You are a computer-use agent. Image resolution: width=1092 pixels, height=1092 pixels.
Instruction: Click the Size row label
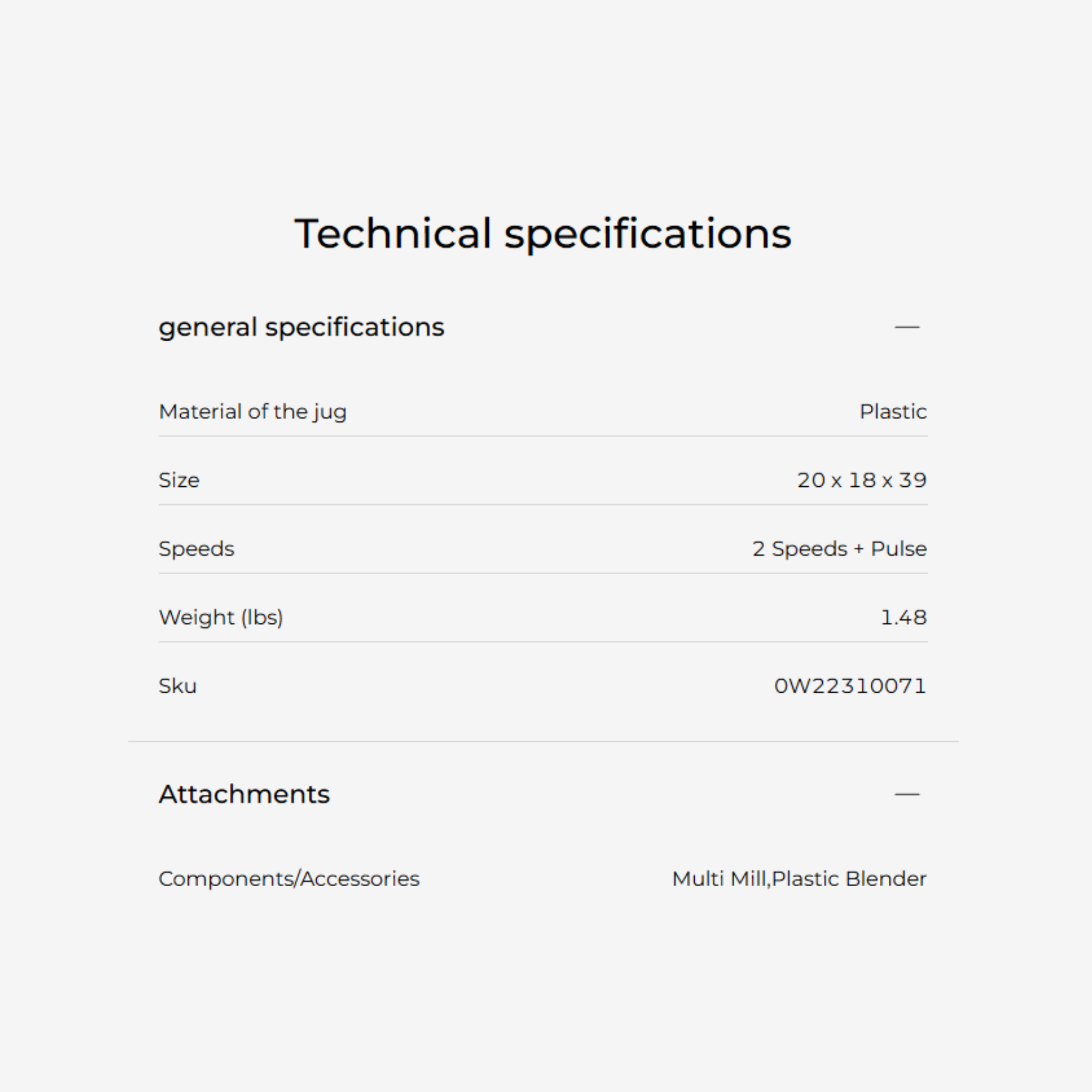pos(179,480)
